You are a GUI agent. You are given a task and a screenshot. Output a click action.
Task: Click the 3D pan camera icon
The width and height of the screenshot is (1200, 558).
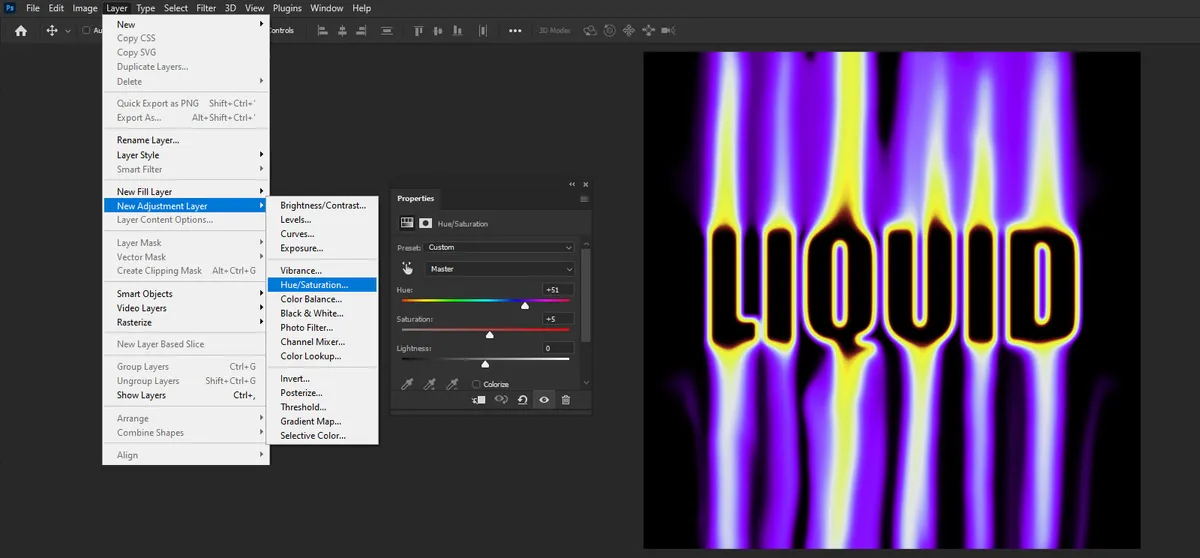(630, 31)
